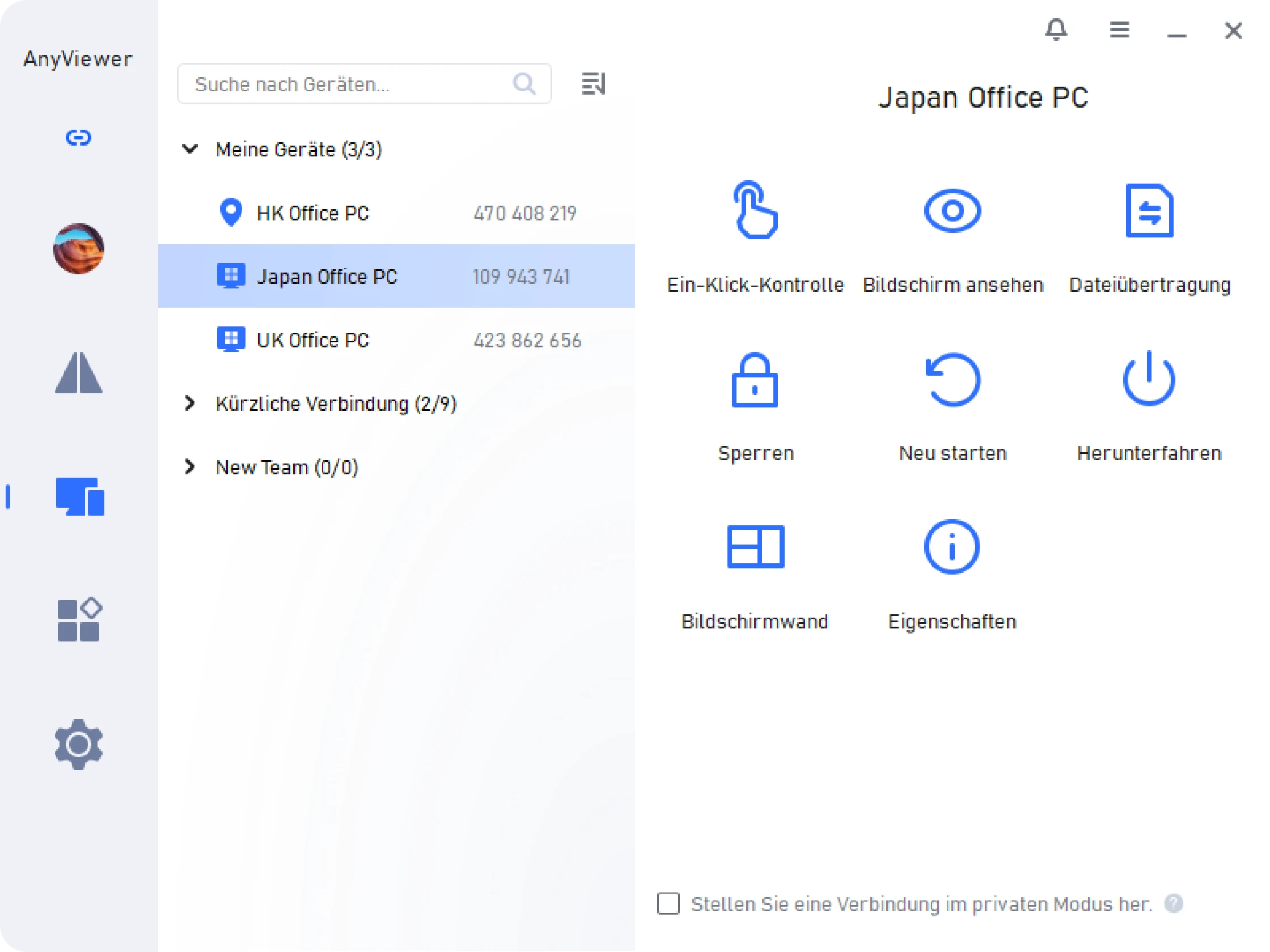Click Neu starten restart icon

click(952, 380)
